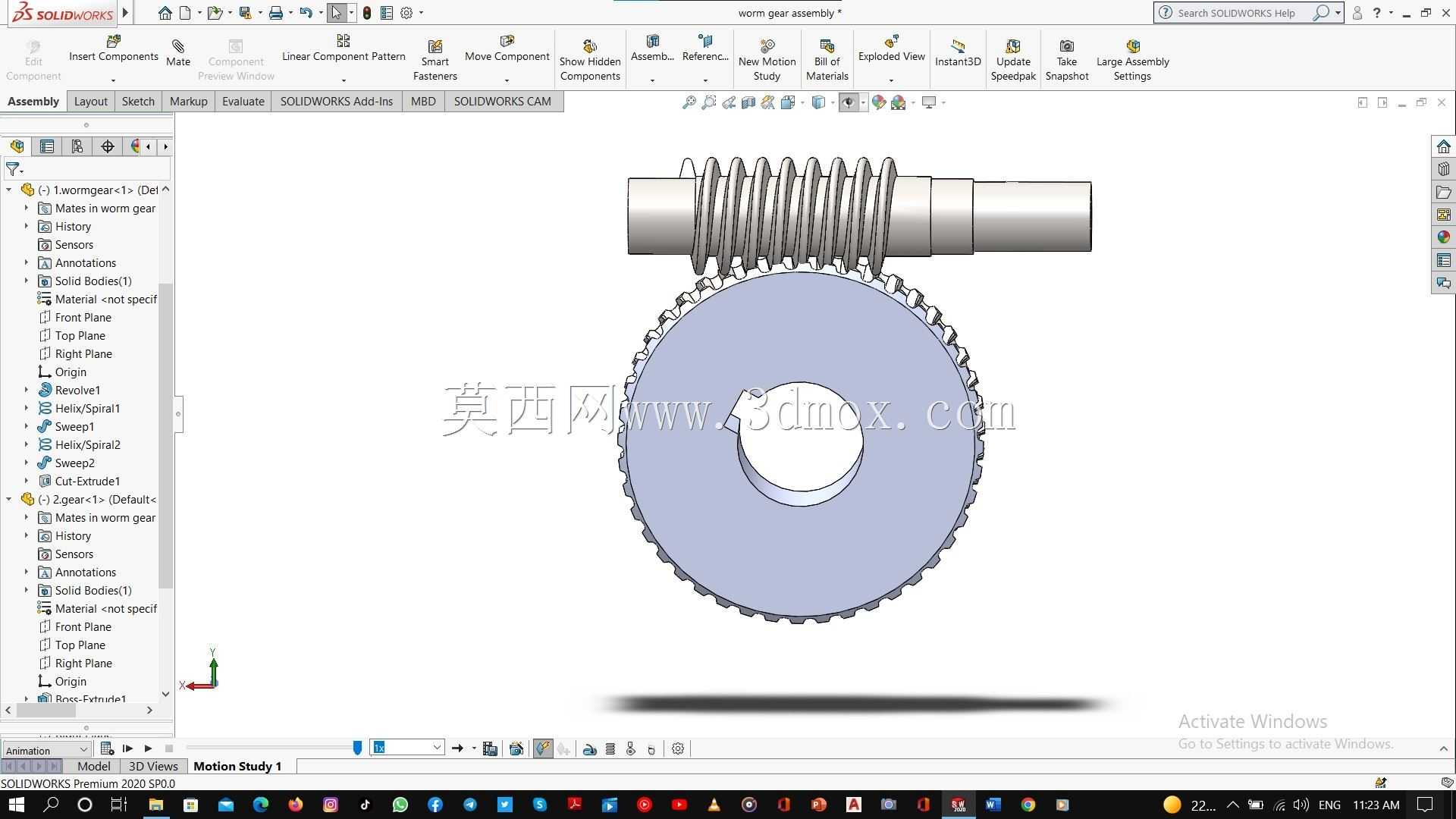This screenshot has width=1456, height=819.
Task: Select the Mate paperclip tool
Action: (x=178, y=53)
